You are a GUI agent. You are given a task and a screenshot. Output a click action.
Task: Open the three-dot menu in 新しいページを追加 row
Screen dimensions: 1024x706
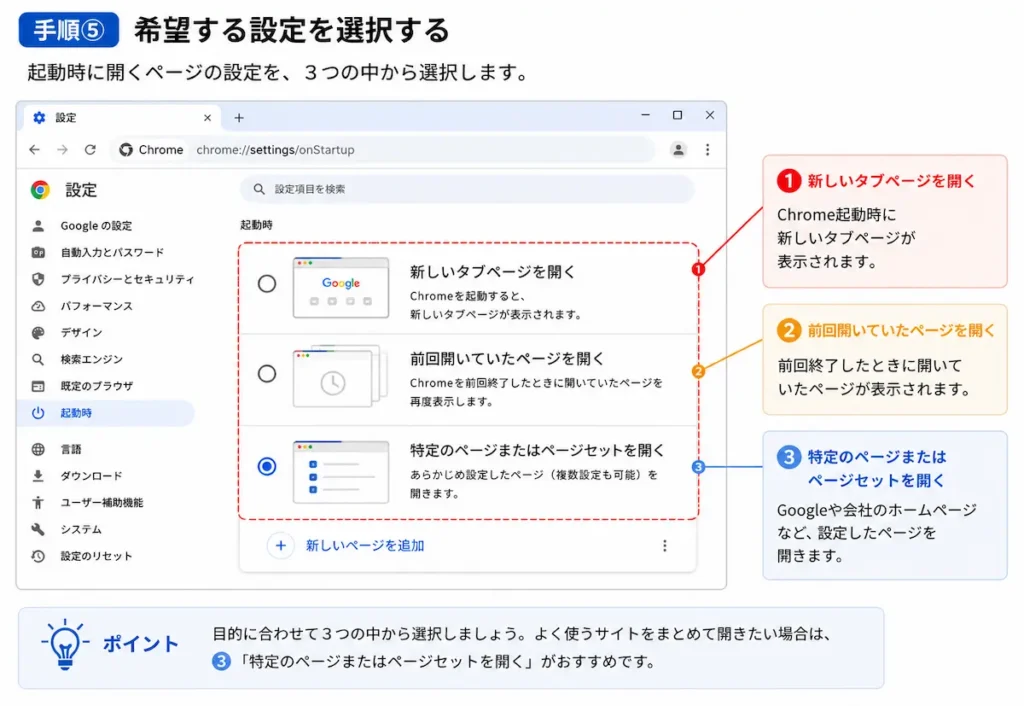(x=665, y=545)
